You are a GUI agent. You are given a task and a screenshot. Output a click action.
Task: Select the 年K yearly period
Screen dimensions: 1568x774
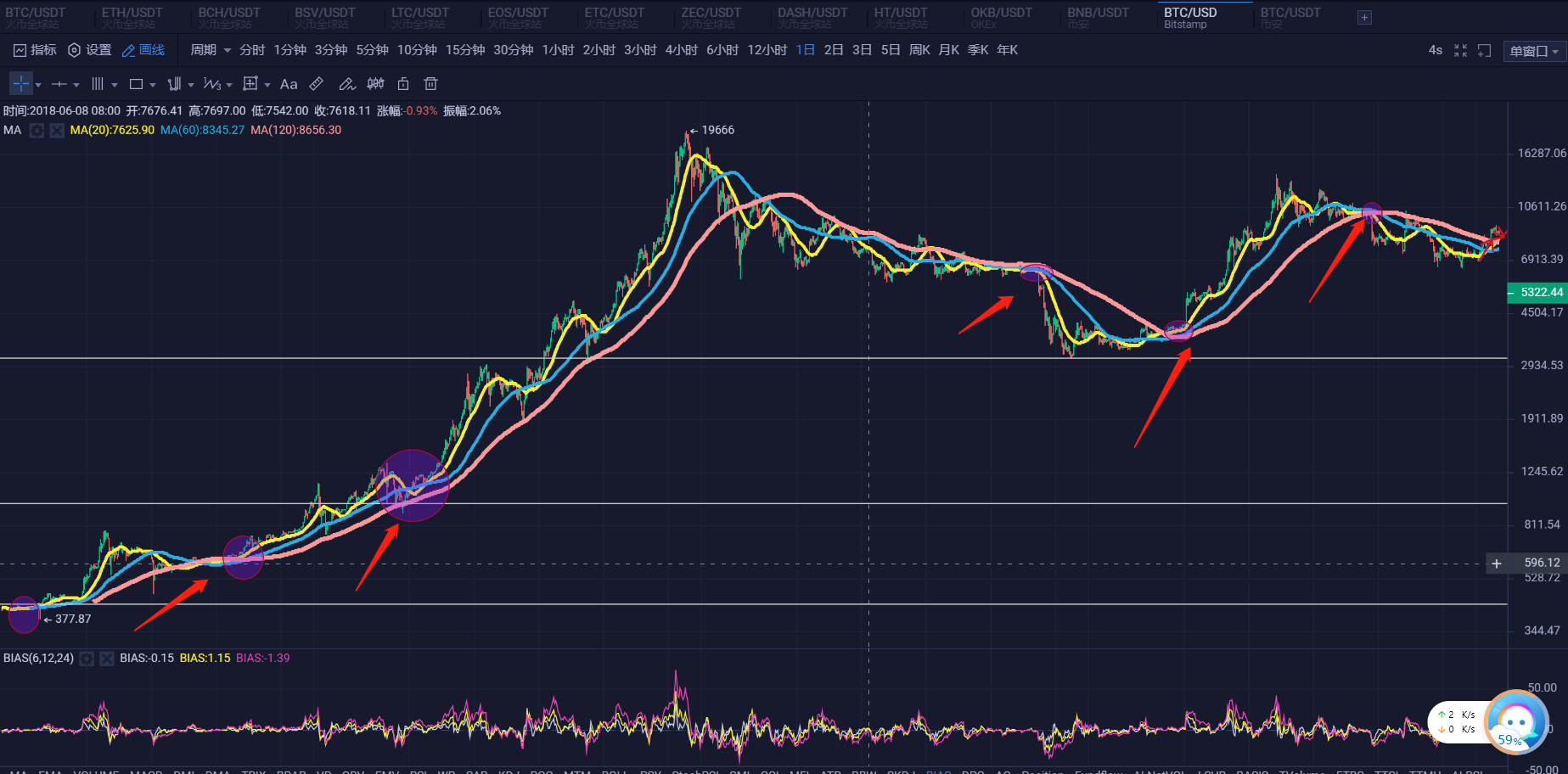(1008, 50)
